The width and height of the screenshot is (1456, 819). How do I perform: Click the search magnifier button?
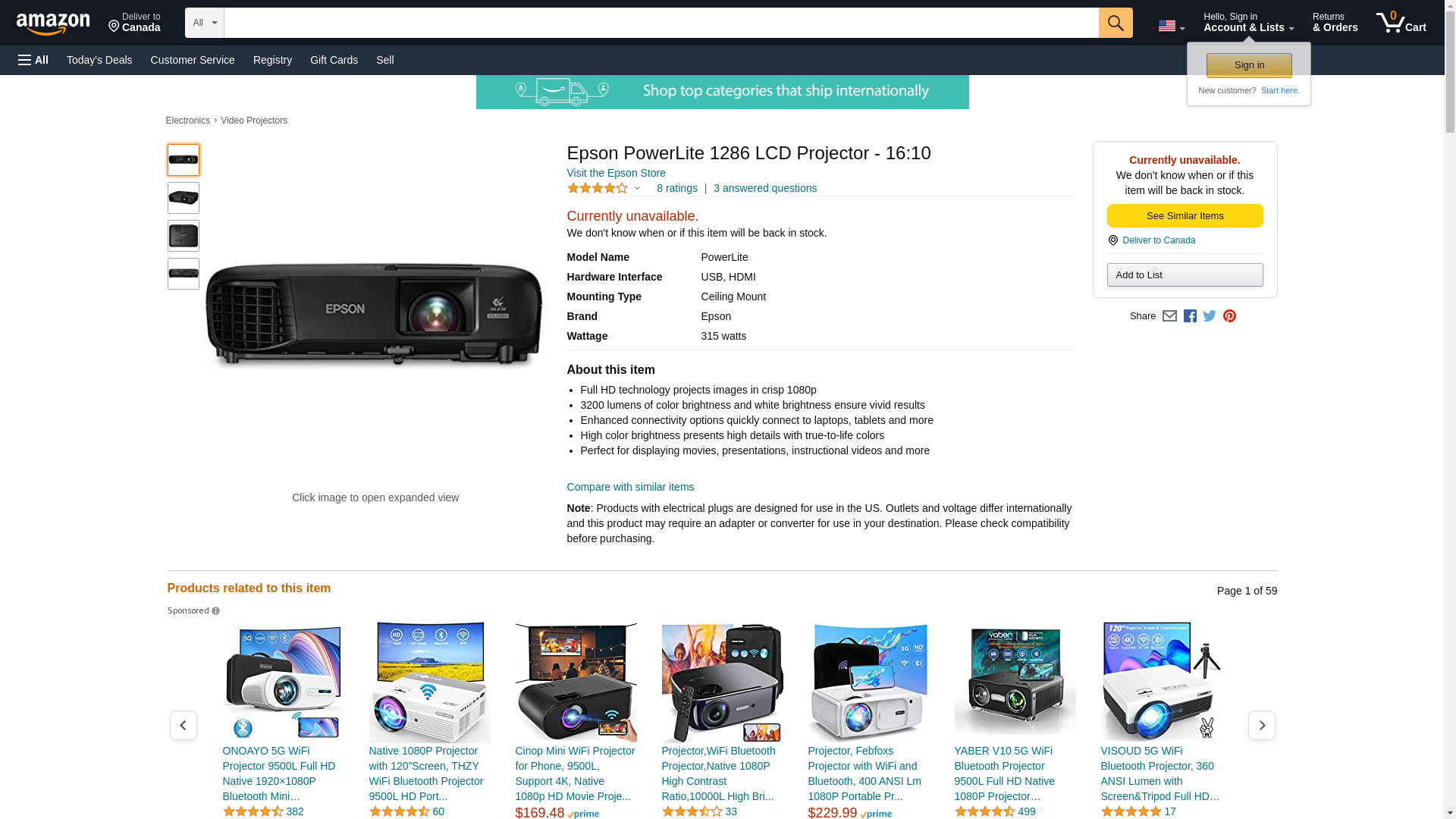[x=1115, y=23]
